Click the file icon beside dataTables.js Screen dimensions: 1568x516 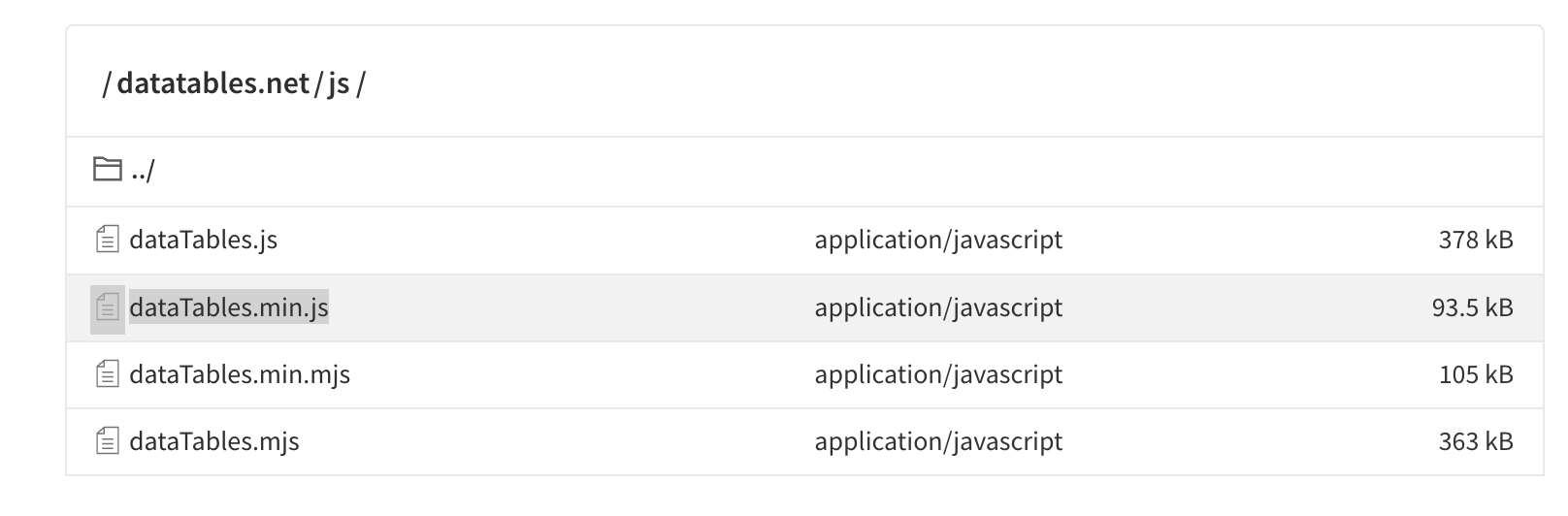pyautogui.click(x=108, y=240)
